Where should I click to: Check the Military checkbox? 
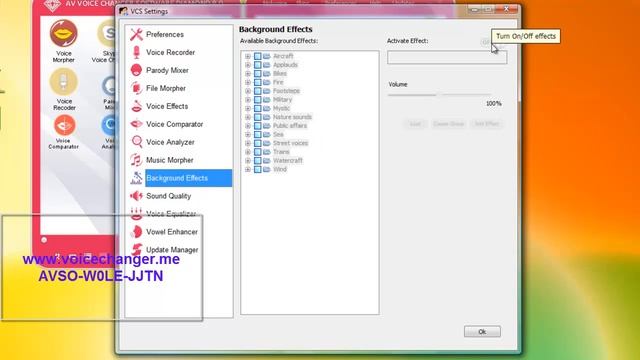(x=258, y=100)
